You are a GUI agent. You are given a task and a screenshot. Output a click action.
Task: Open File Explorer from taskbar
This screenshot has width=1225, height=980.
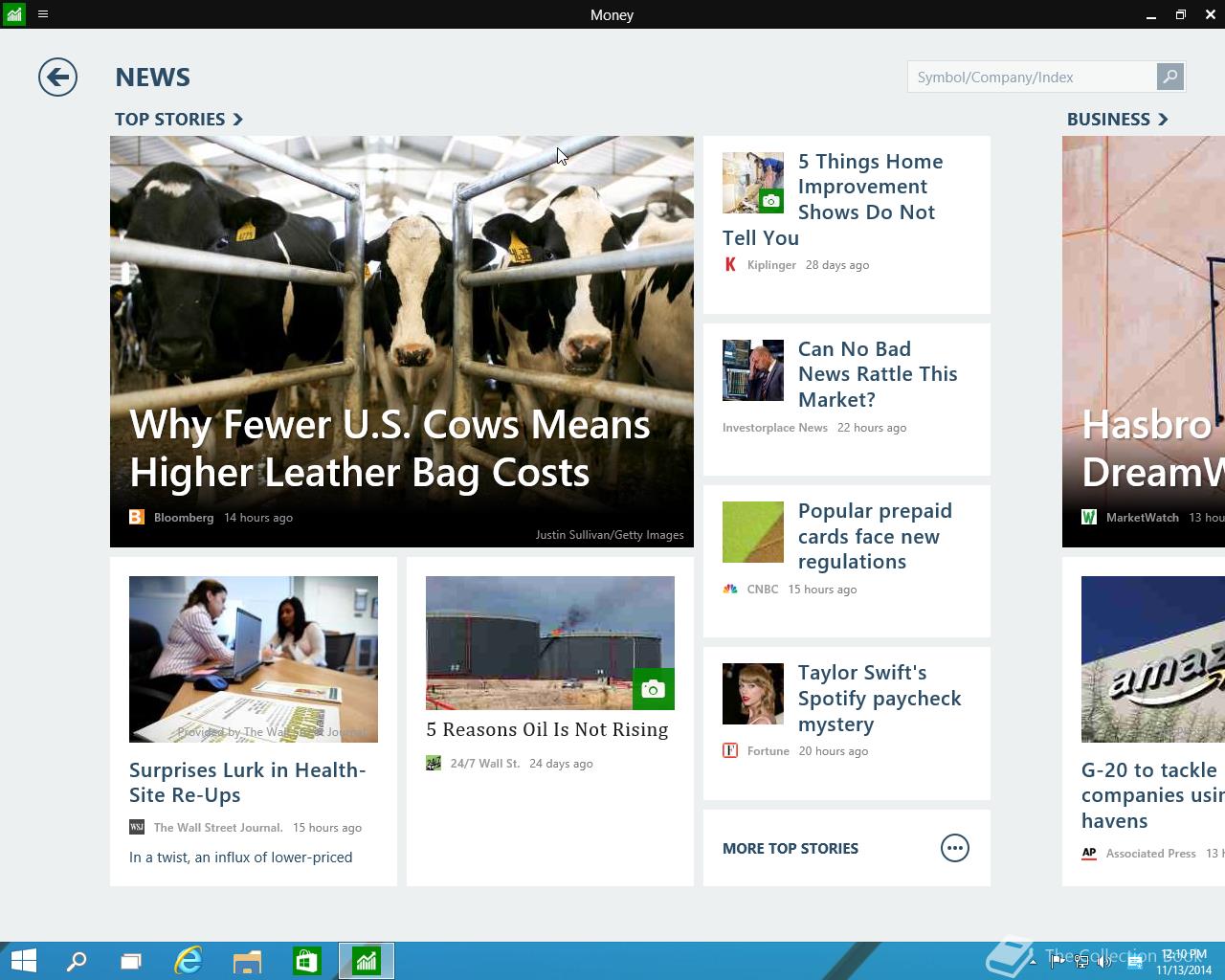[x=247, y=961]
